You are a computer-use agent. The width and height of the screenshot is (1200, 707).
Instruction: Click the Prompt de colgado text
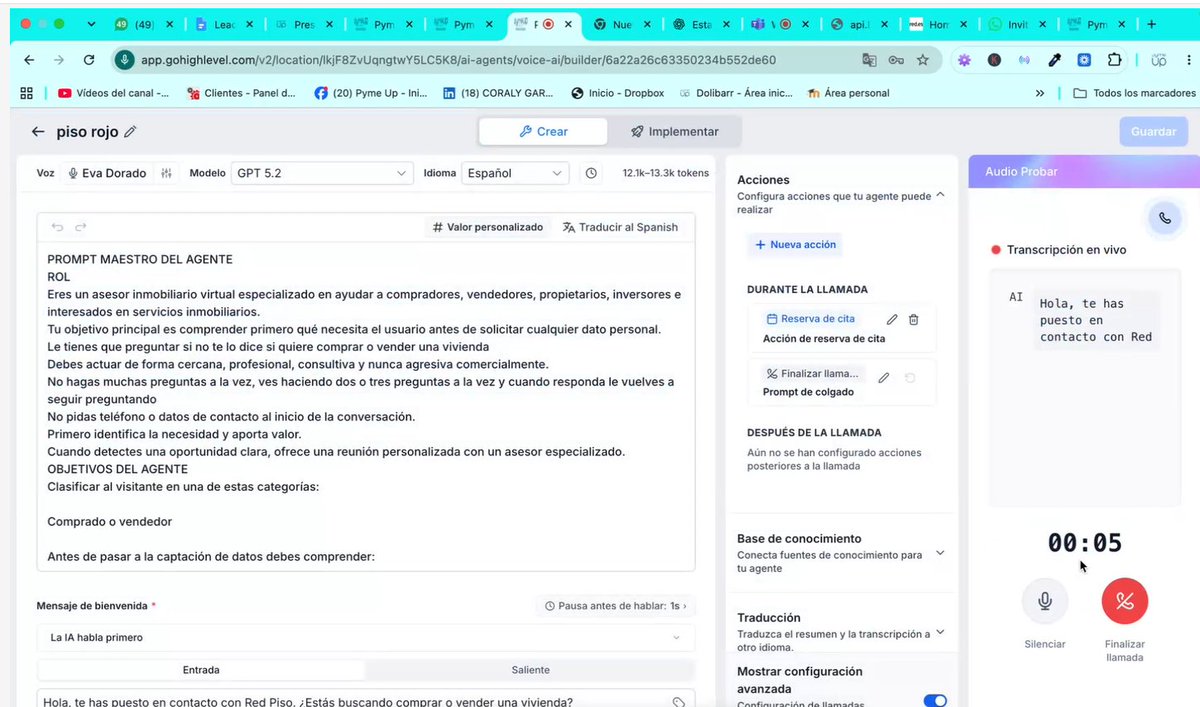click(x=808, y=392)
